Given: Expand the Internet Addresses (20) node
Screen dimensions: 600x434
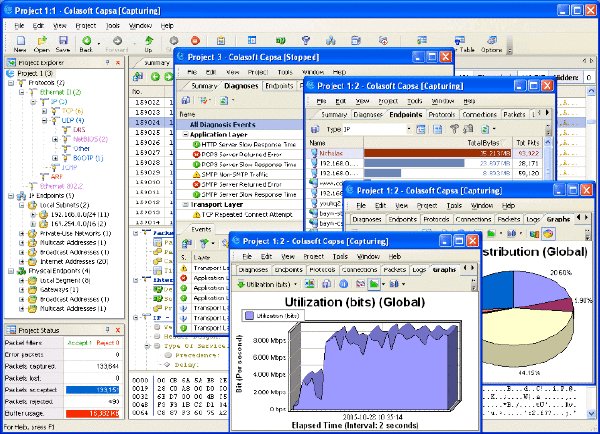Looking at the screenshot, I should 22,262.
